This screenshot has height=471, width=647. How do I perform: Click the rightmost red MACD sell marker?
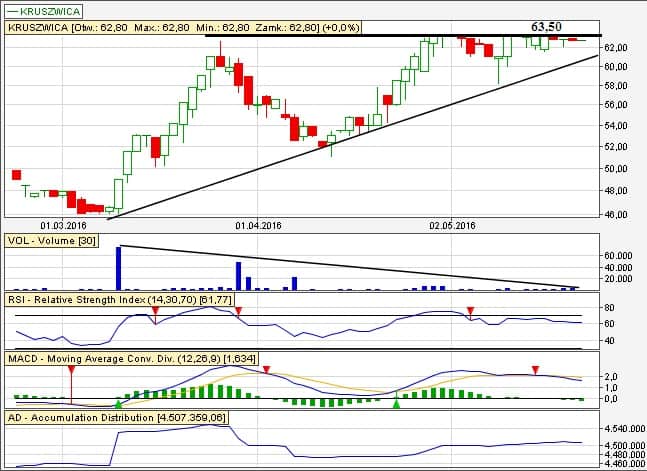[536, 370]
